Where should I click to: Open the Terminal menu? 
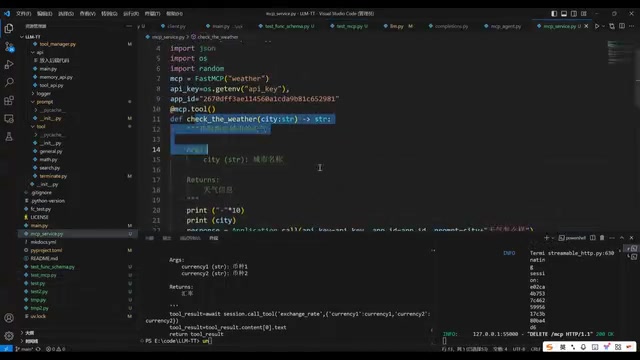pyautogui.click(x=152, y=13)
